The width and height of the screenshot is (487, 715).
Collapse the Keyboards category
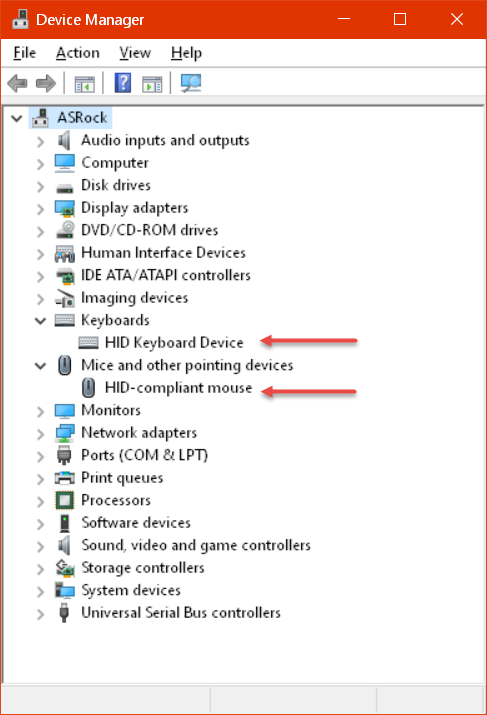pyautogui.click(x=41, y=321)
